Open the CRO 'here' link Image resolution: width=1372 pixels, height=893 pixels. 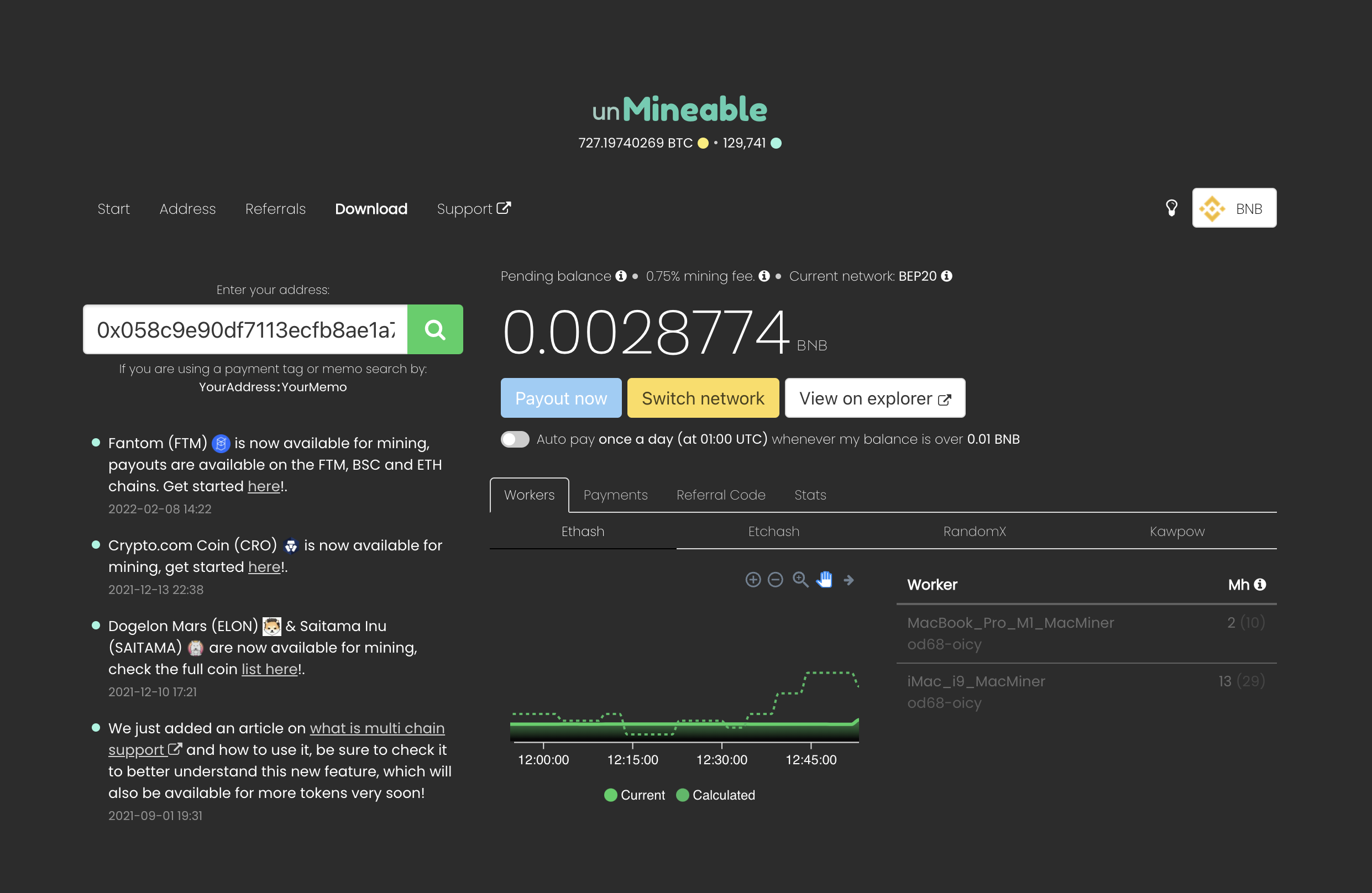265,567
